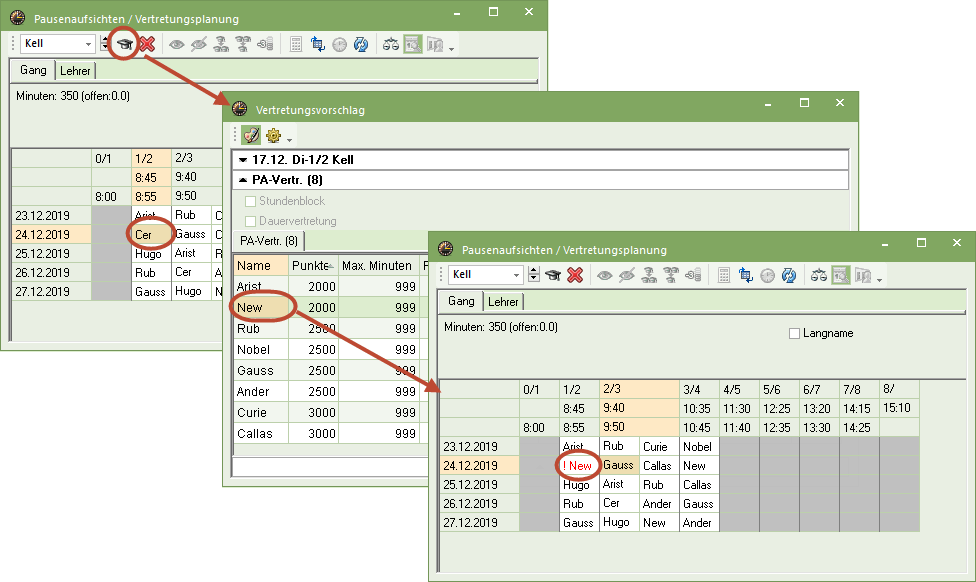Image resolution: width=976 pixels, height=582 pixels.
Task: Click the gear settings icon in Vertretungsvorschlag
Action: tap(273, 135)
